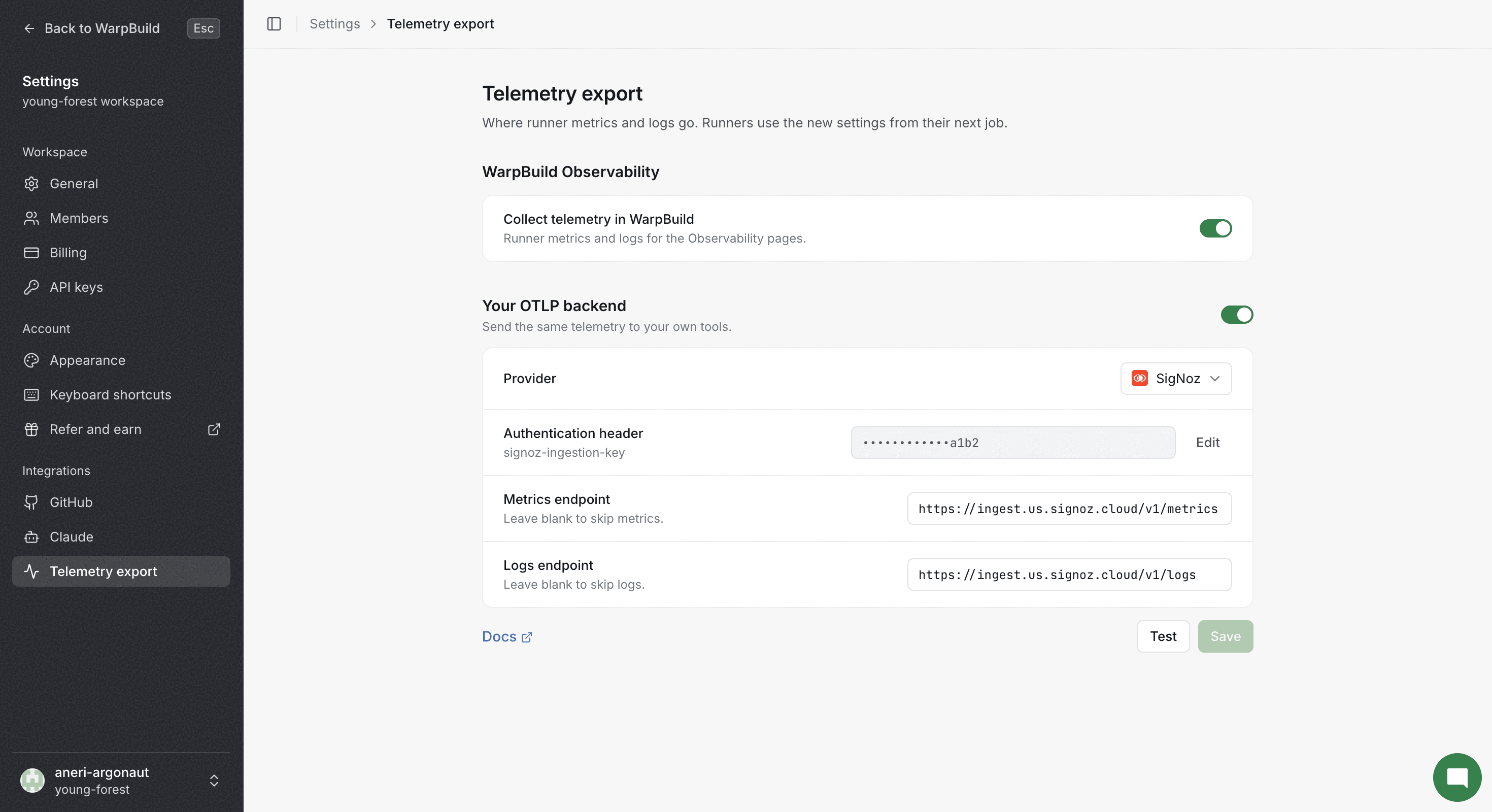
Task: Select API keys label
Action: point(77,287)
